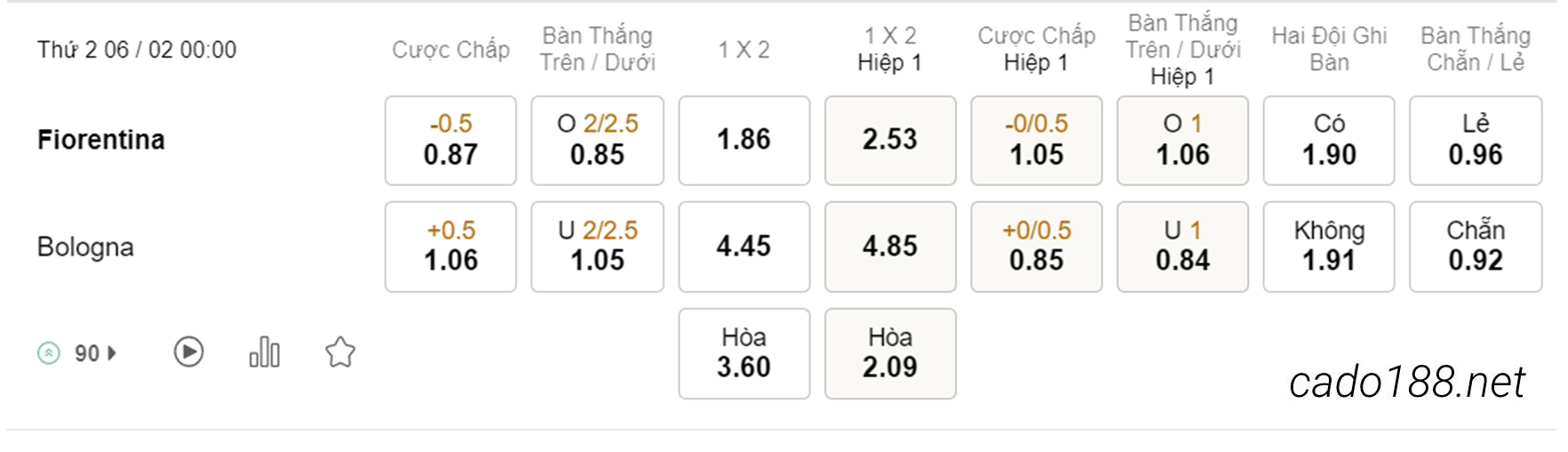This screenshot has width=1568, height=452.
Task: Select both teams score Có 1.90
Action: pos(1329,141)
